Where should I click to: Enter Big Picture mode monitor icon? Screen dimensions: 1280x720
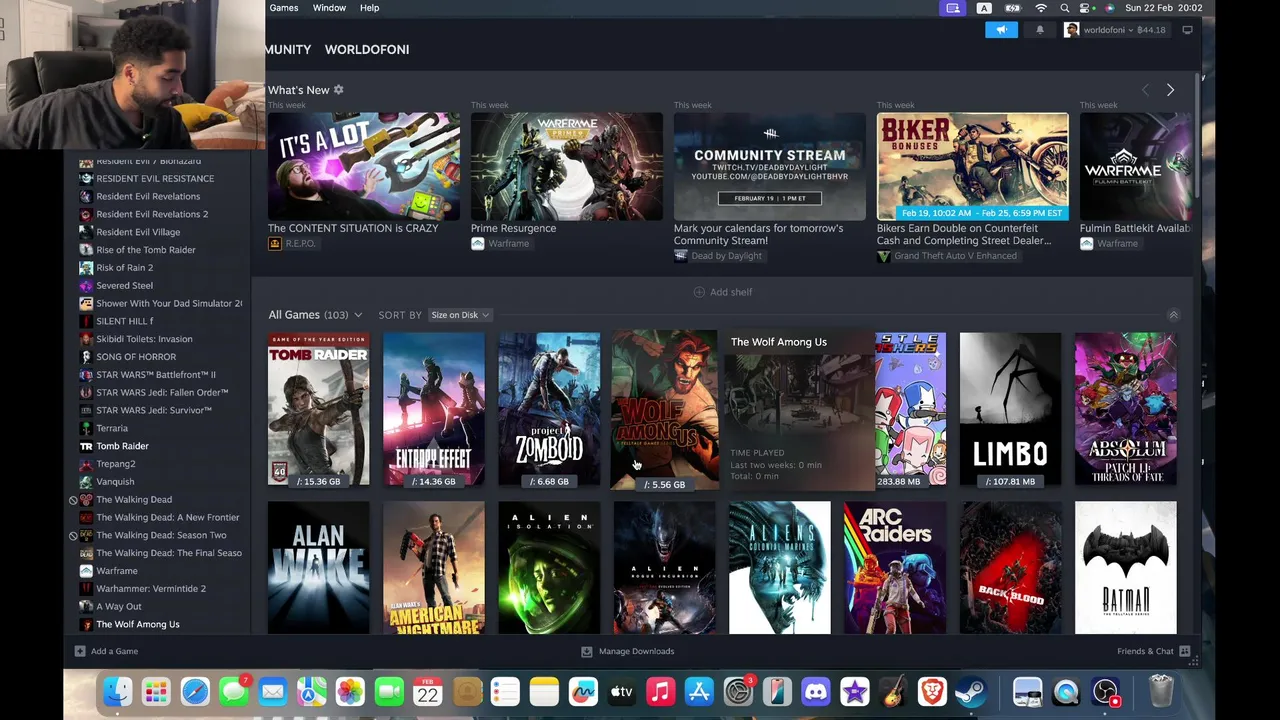[x=1187, y=30]
